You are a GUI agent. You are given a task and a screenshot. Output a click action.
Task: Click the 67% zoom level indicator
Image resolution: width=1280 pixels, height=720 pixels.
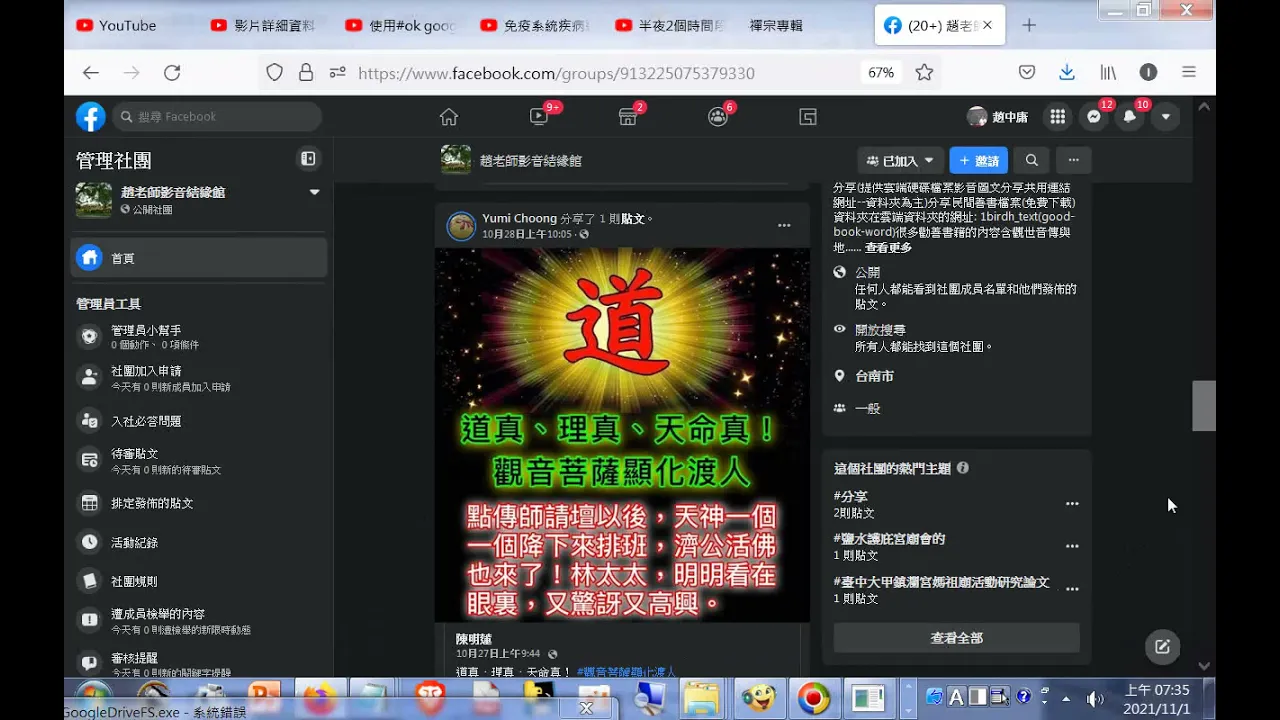coord(881,73)
